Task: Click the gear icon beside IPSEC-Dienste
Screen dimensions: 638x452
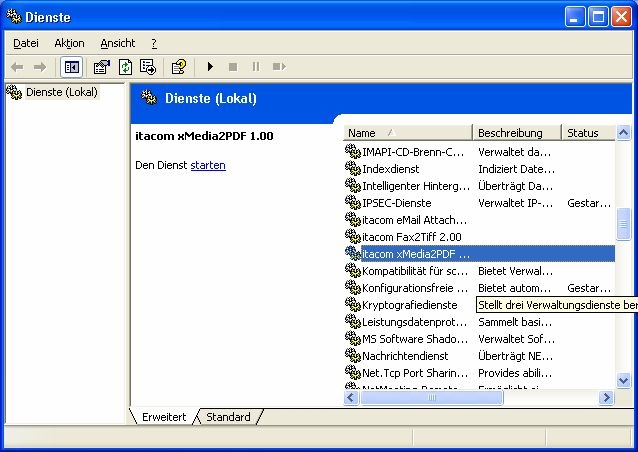Action: (352, 202)
